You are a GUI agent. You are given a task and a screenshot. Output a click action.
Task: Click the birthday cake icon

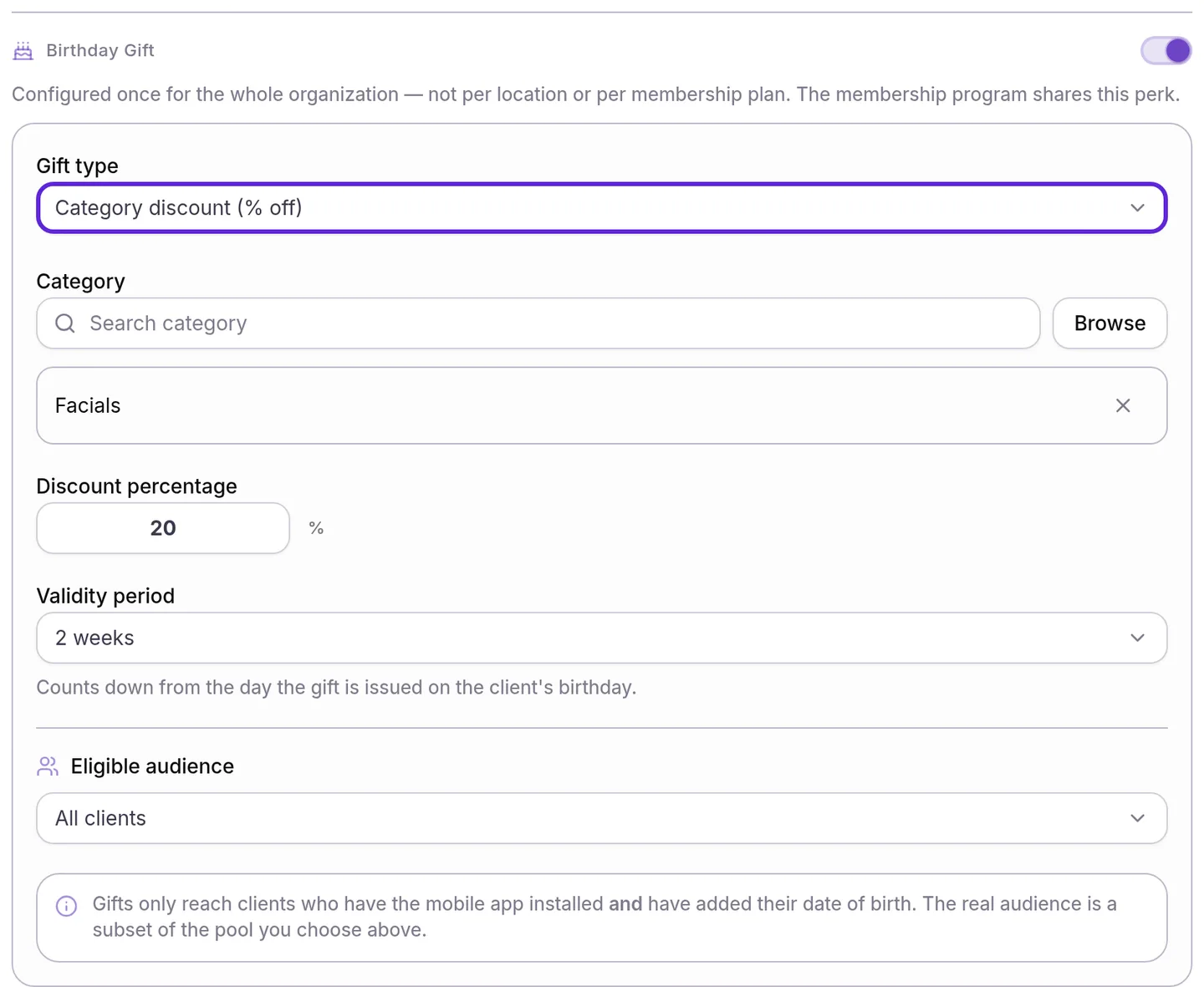23,51
